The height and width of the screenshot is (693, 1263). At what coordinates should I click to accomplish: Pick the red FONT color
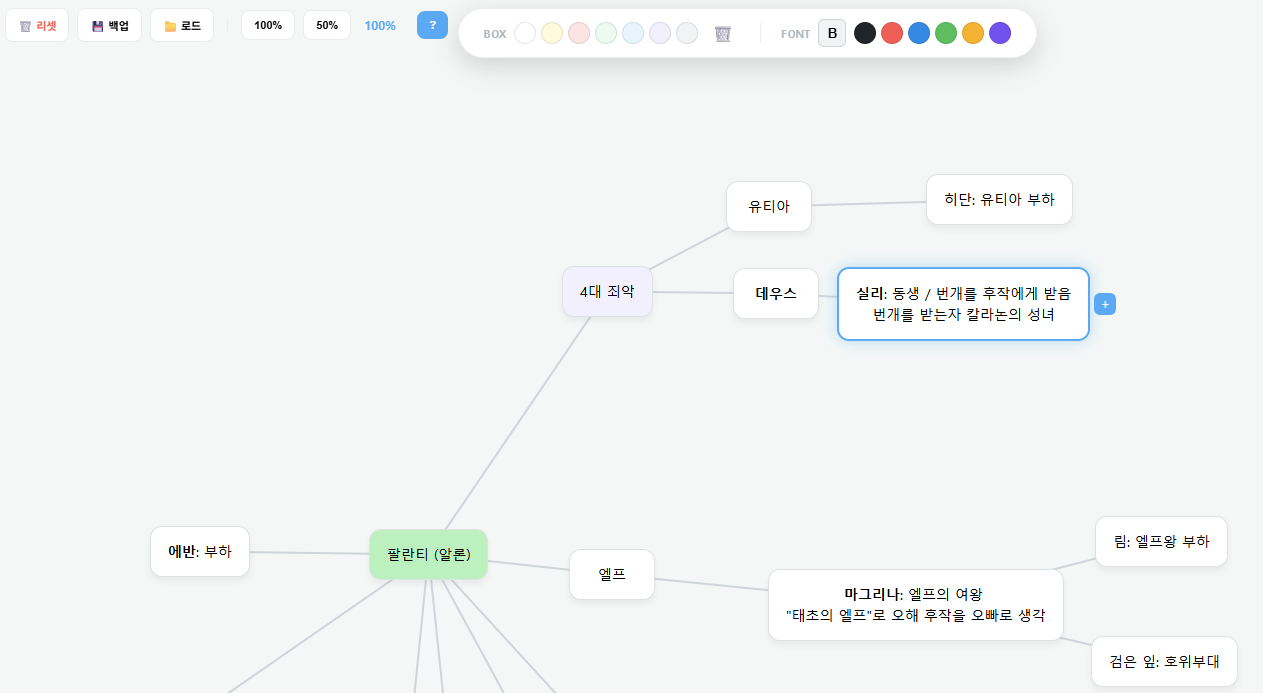[x=892, y=32]
